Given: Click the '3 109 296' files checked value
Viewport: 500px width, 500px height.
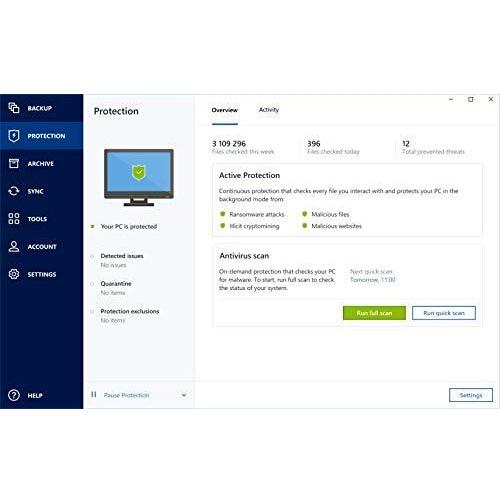Looking at the screenshot, I should coord(229,144).
